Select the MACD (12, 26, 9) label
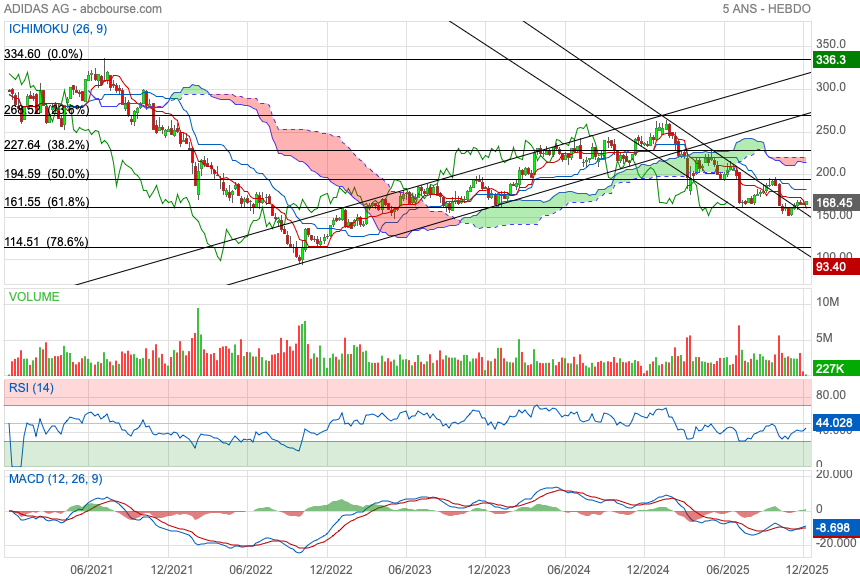 56,479
